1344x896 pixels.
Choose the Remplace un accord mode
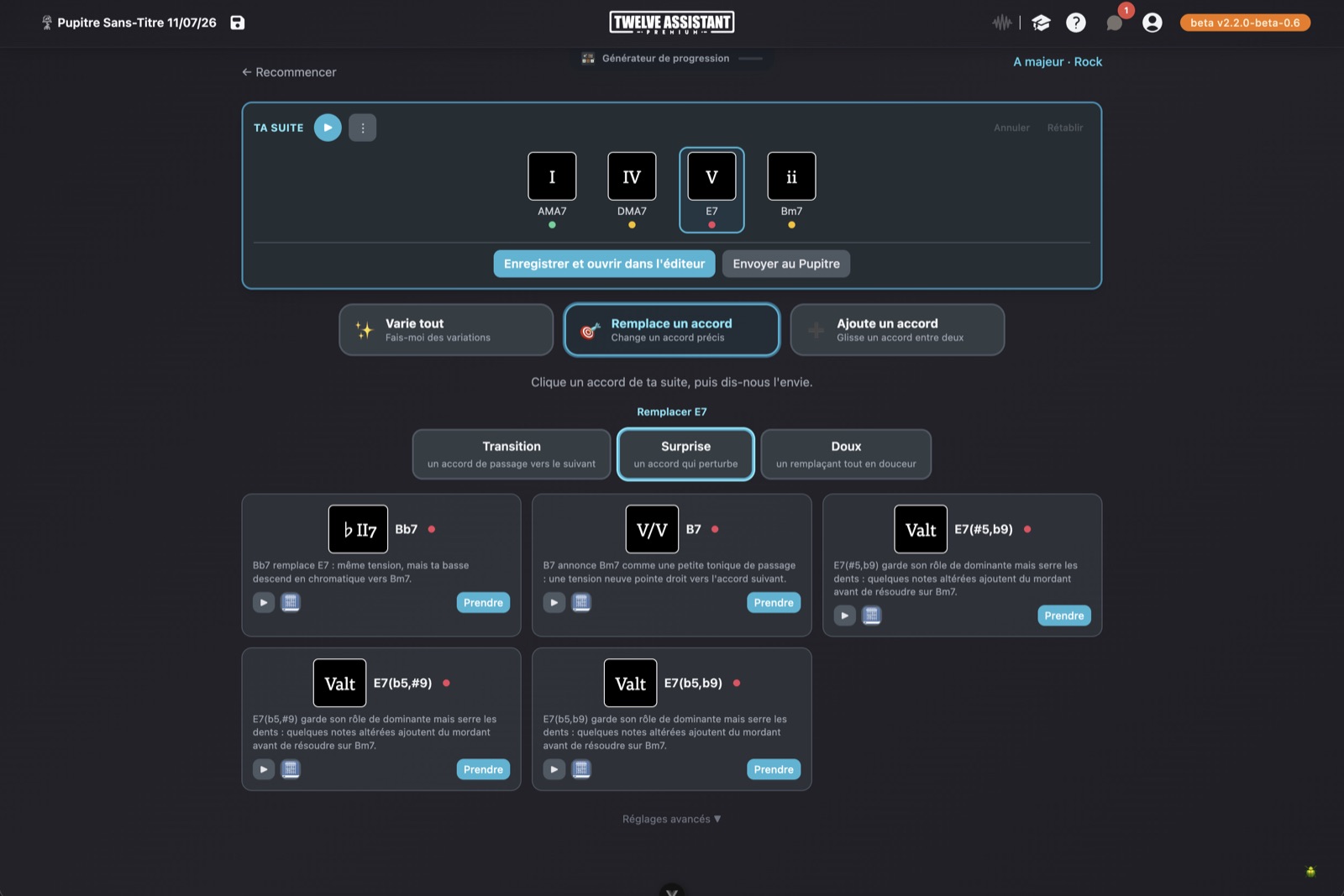point(672,330)
